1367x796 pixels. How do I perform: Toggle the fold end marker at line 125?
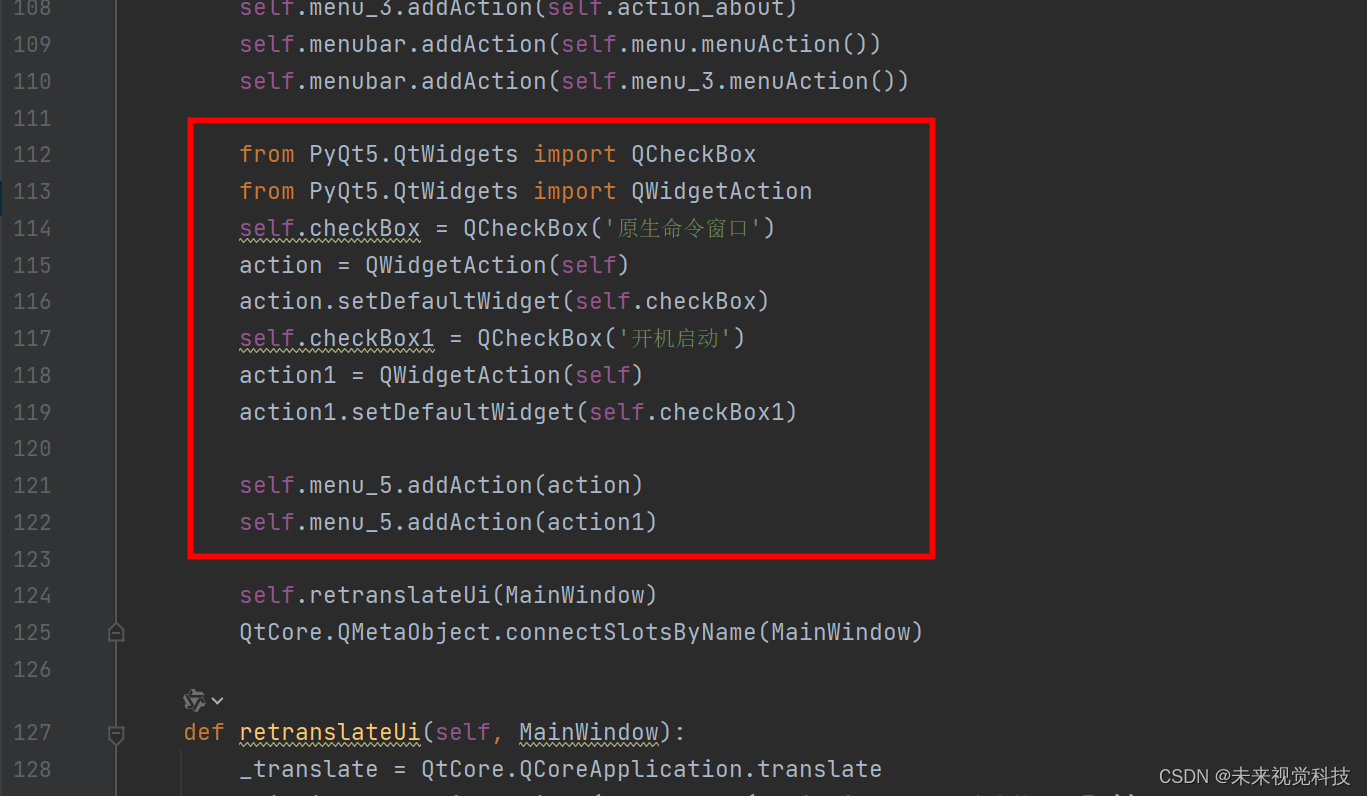tap(116, 632)
